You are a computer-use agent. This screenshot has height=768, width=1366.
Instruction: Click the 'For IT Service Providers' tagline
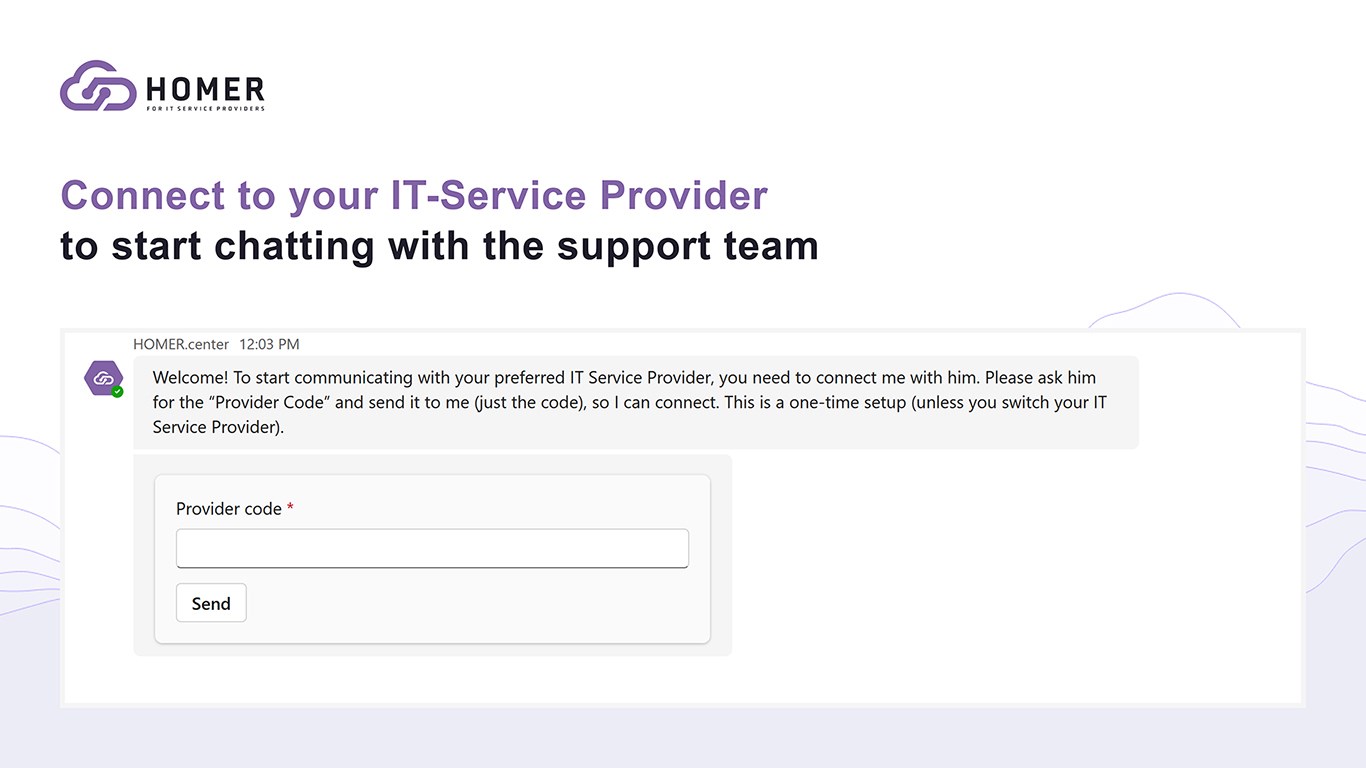[x=205, y=108]
